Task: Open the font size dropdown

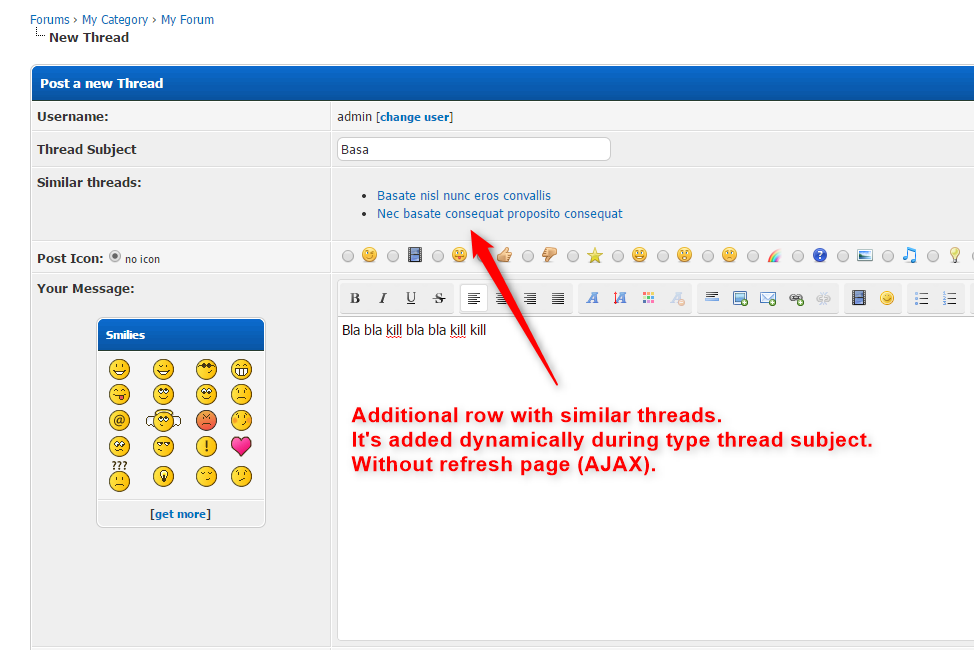Action: pos(620,298)
